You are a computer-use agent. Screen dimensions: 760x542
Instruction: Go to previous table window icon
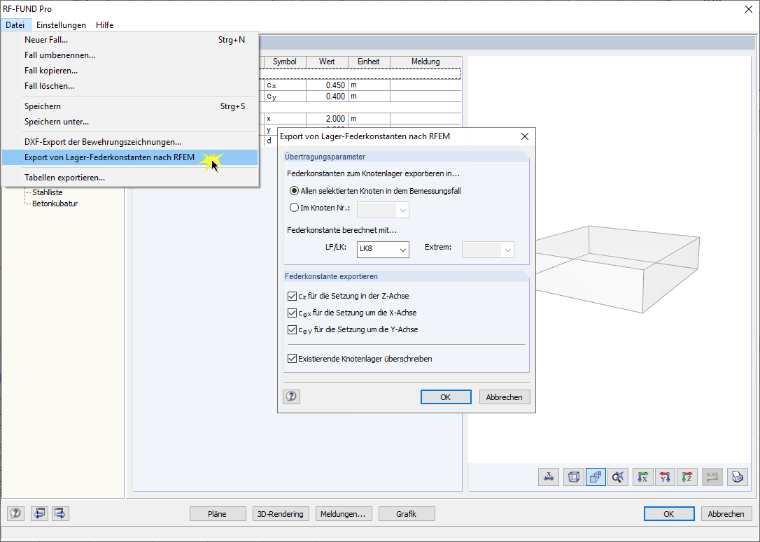39,513
